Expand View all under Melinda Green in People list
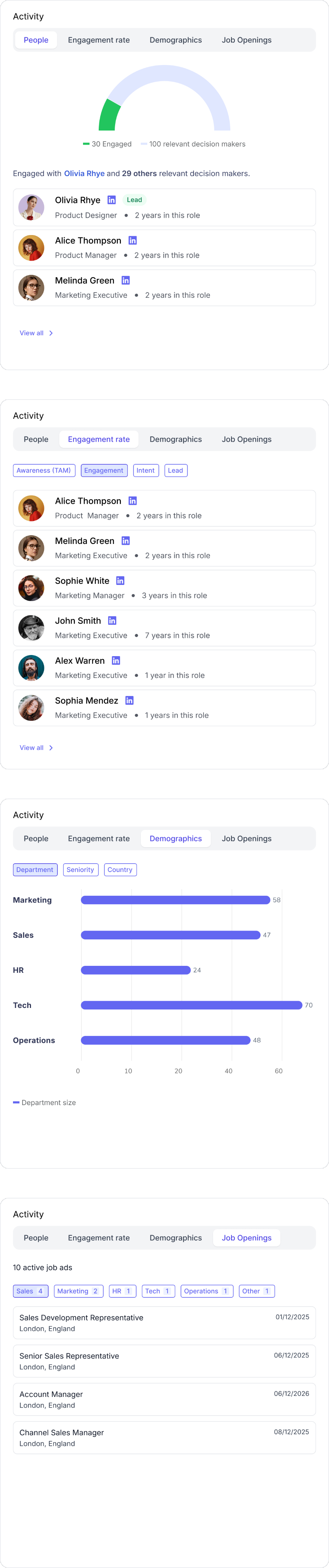The width and height of the screenshot is (329, 1568). coord(36,333)
